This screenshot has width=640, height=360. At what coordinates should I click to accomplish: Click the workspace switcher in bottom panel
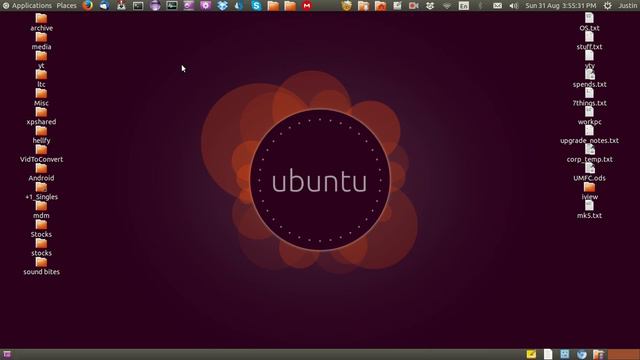pos(624,354)
